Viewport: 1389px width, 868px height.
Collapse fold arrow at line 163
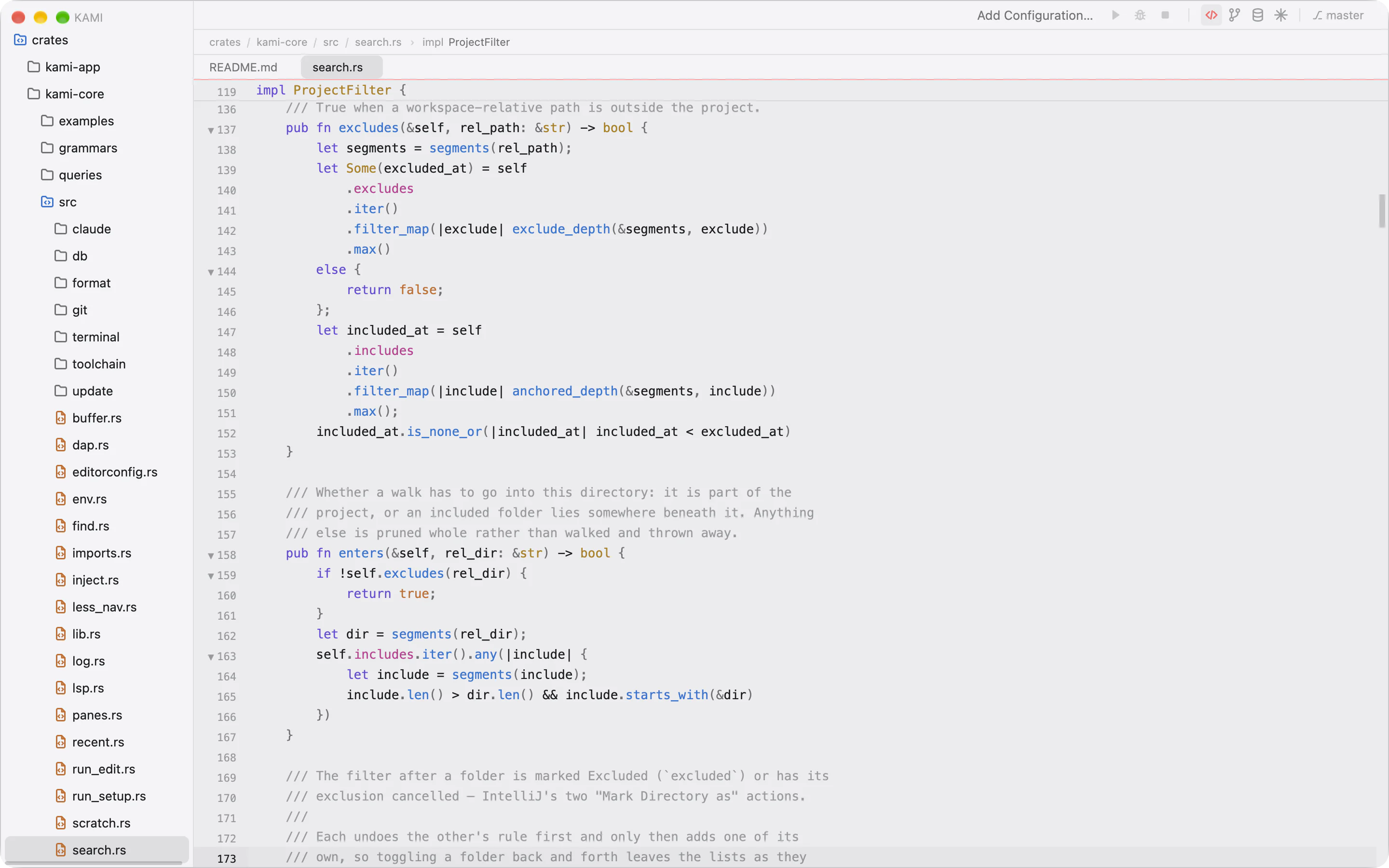click(211, 657)
